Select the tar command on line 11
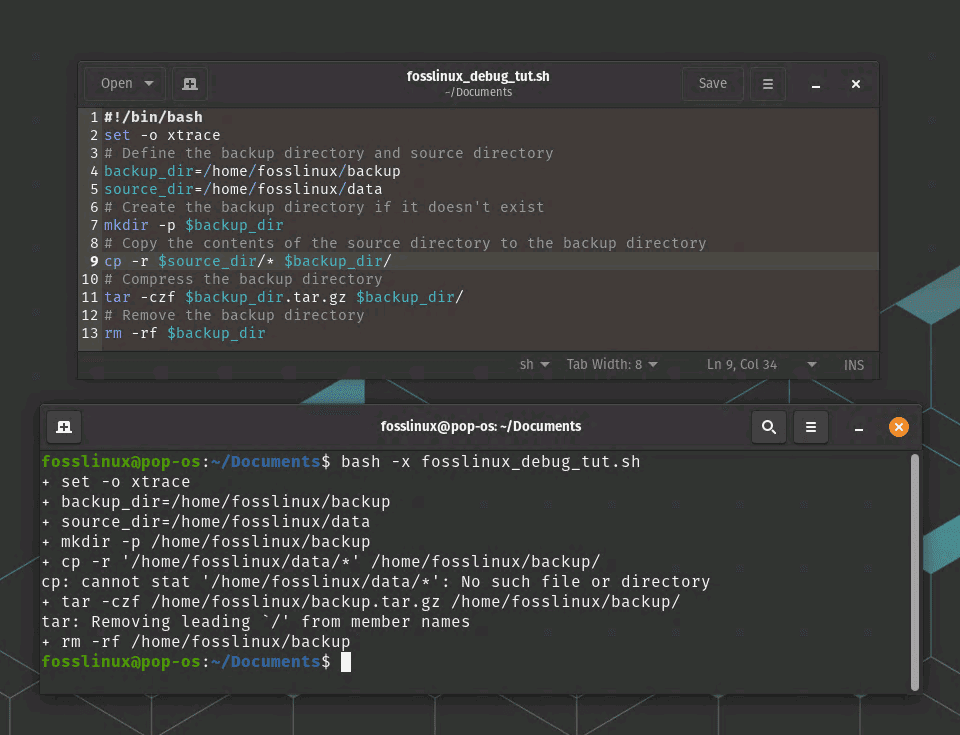The image size is (960, 735). click(117, 297)
